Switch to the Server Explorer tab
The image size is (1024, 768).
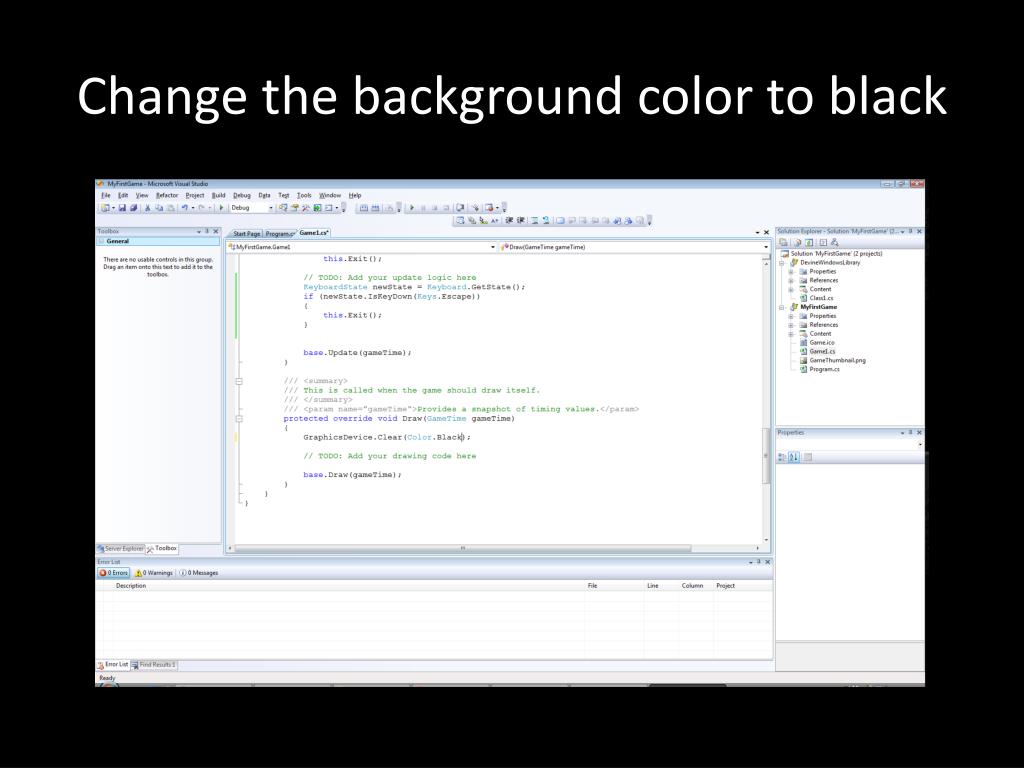[x=120, y=549]
